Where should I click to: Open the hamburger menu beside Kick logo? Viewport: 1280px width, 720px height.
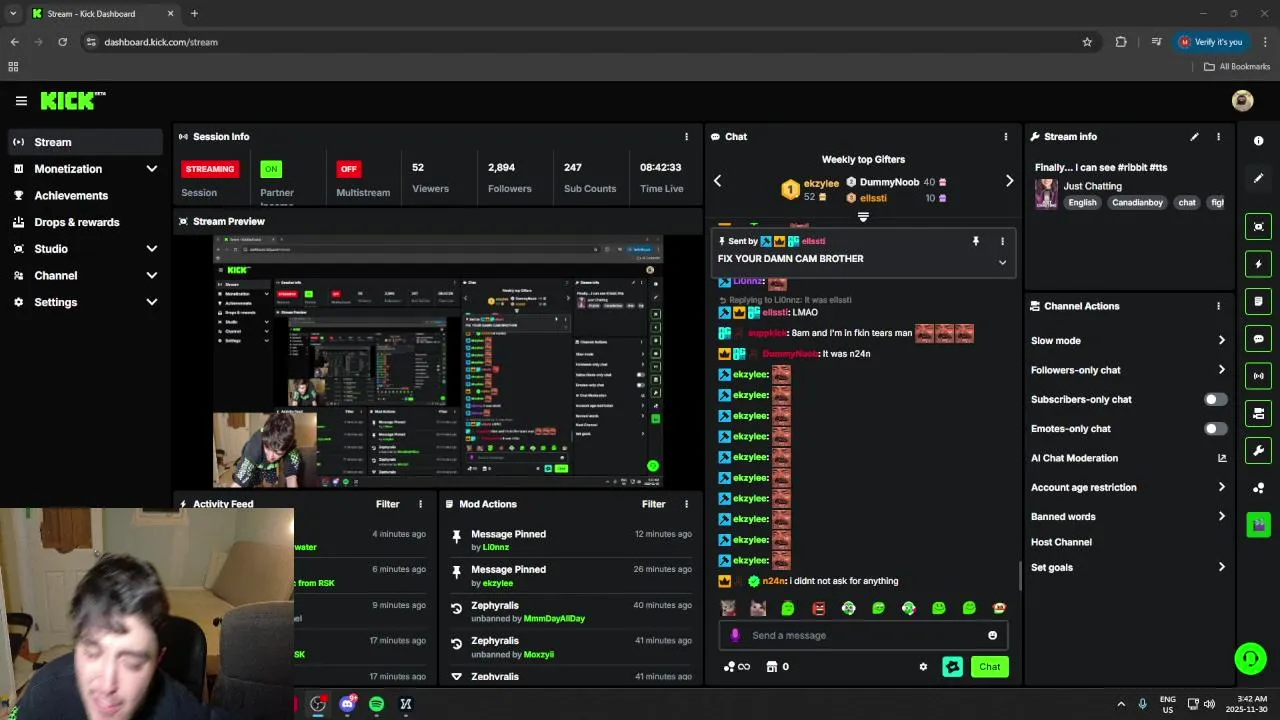[21, 100]
